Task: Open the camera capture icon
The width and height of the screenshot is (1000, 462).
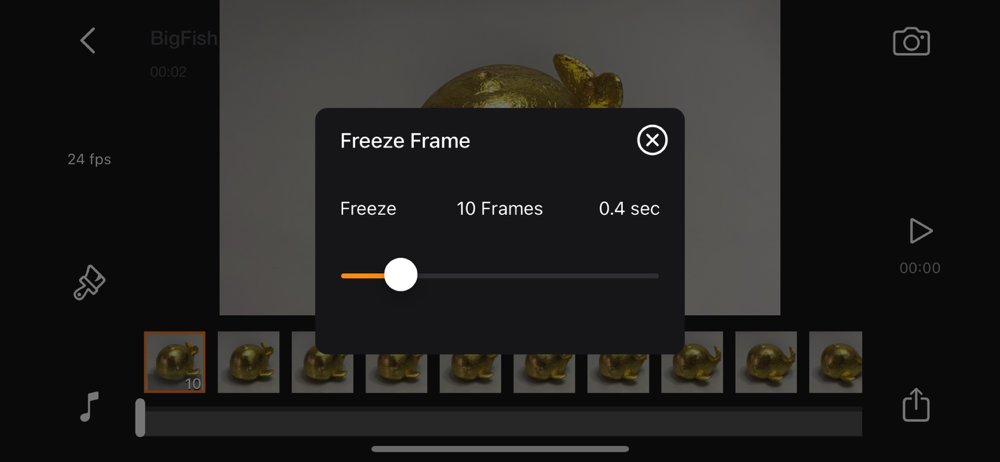Action: (911, 41)
